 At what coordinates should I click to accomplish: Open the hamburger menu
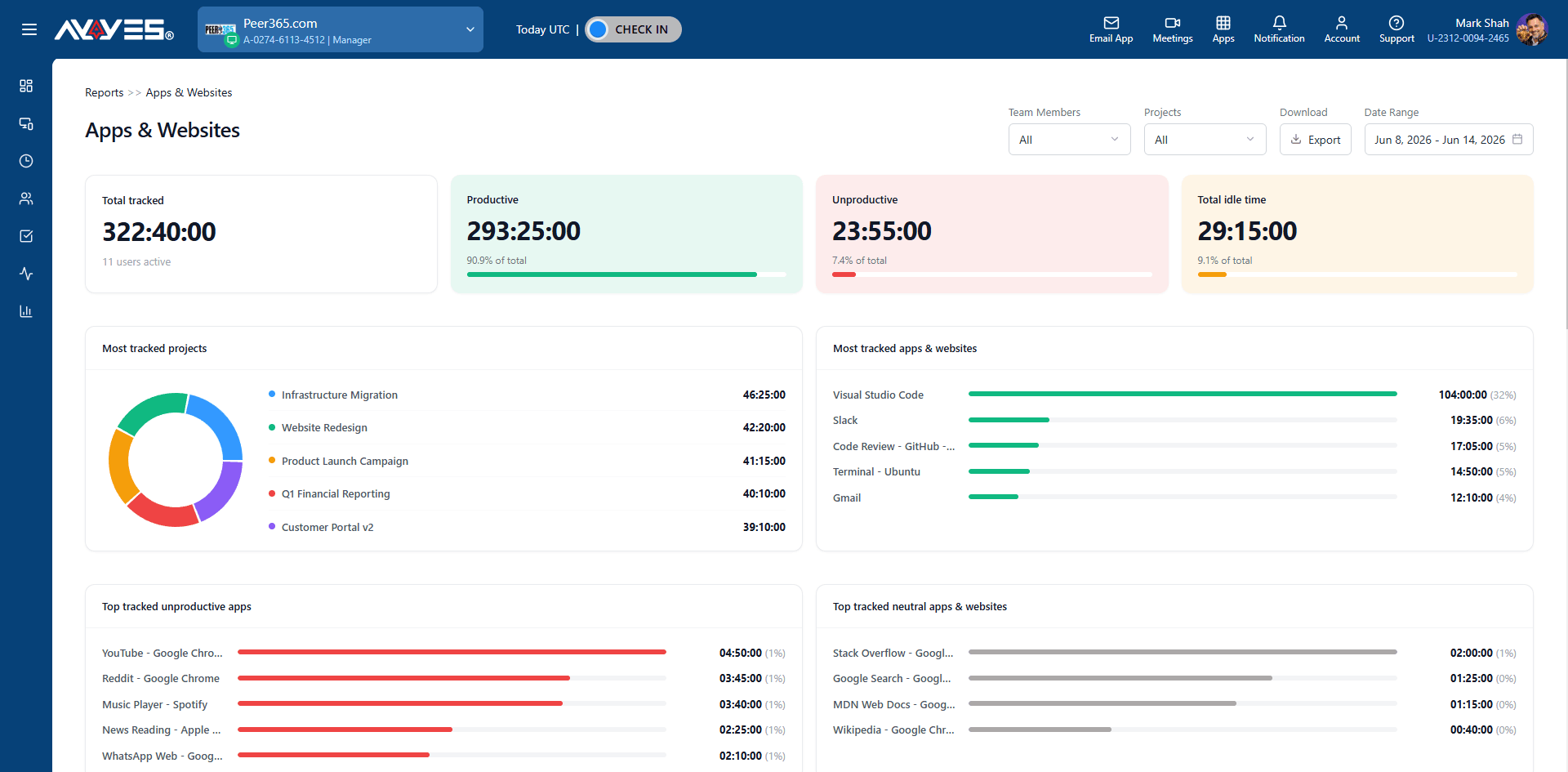tap(29, 29)
